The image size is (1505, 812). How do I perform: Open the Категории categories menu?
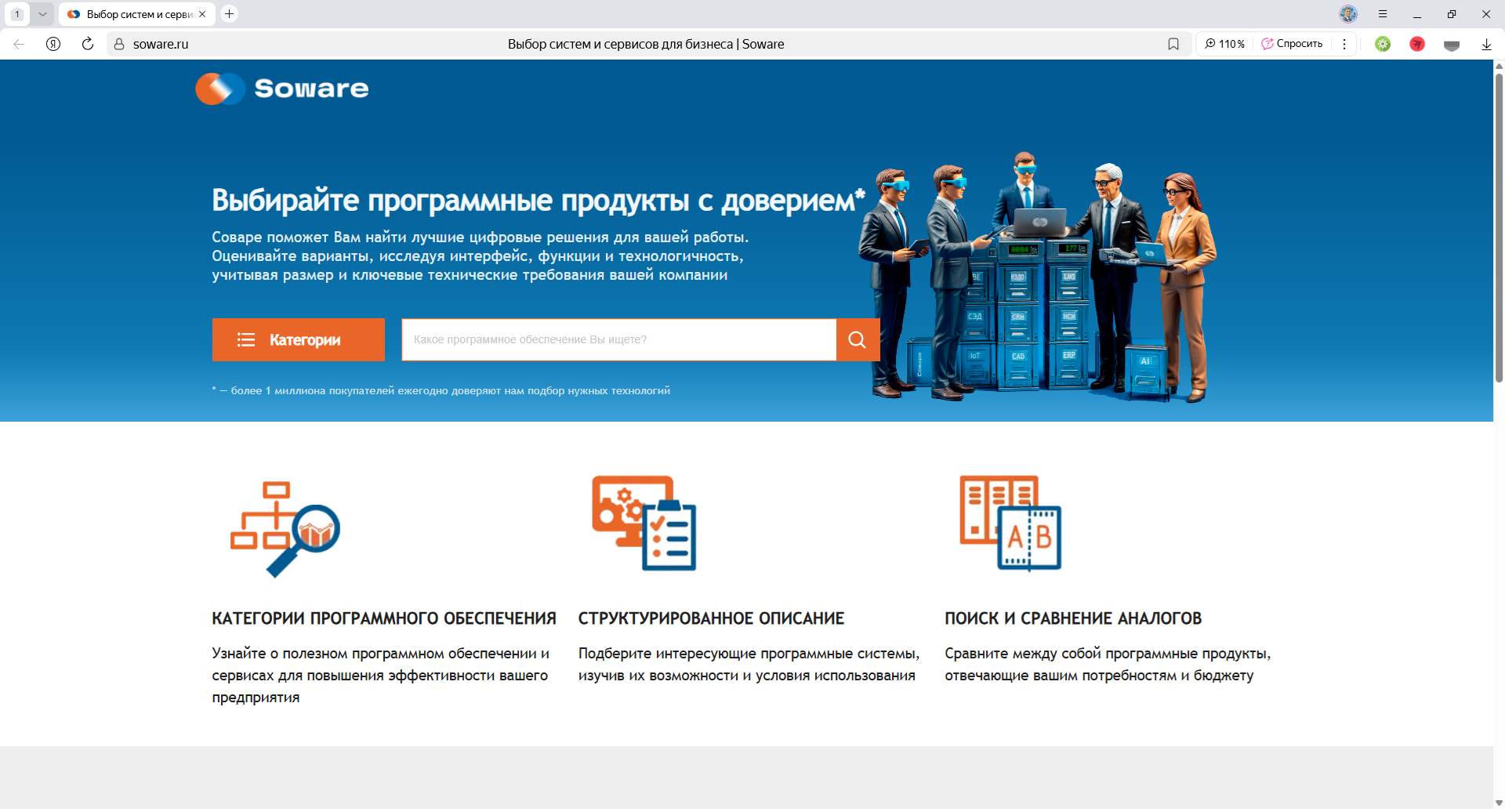298,339
